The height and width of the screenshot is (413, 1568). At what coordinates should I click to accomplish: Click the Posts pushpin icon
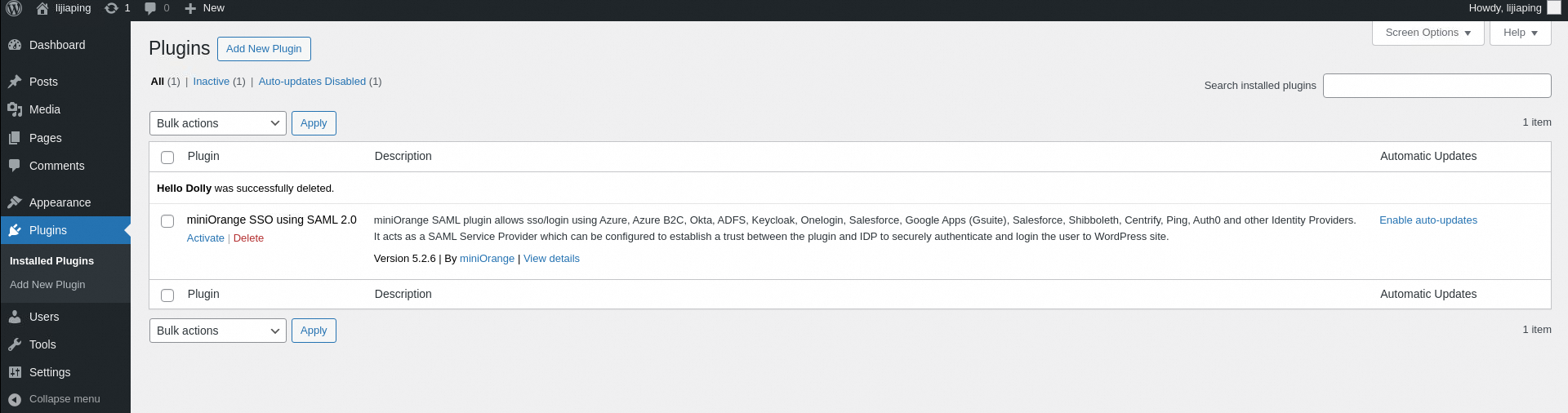(x=15, y=82)
